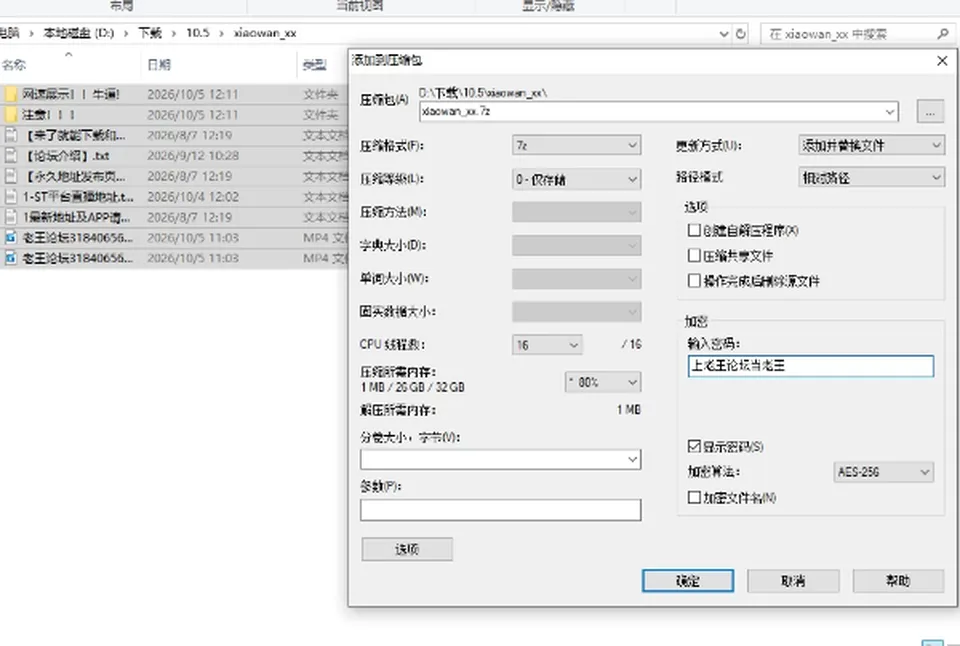Open 帮助 for the archive dialog
Image resolution: width=960 pixels, height=646 pixels.
click(x=898, y=581)
